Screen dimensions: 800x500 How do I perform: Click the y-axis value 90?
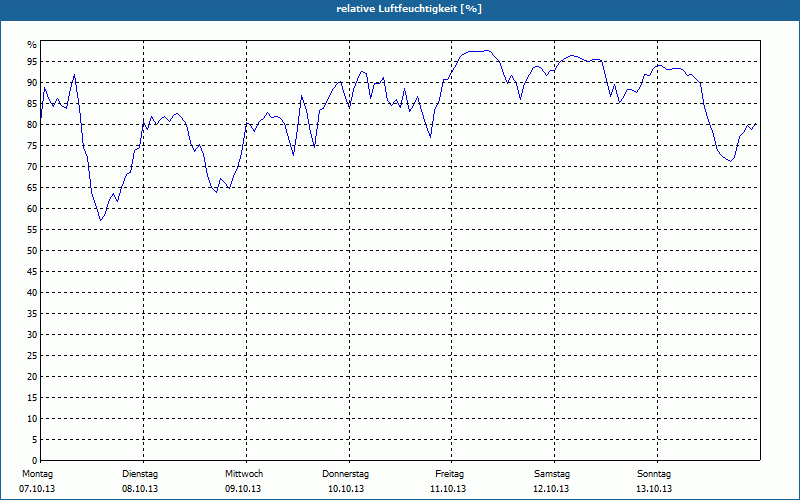32,83
